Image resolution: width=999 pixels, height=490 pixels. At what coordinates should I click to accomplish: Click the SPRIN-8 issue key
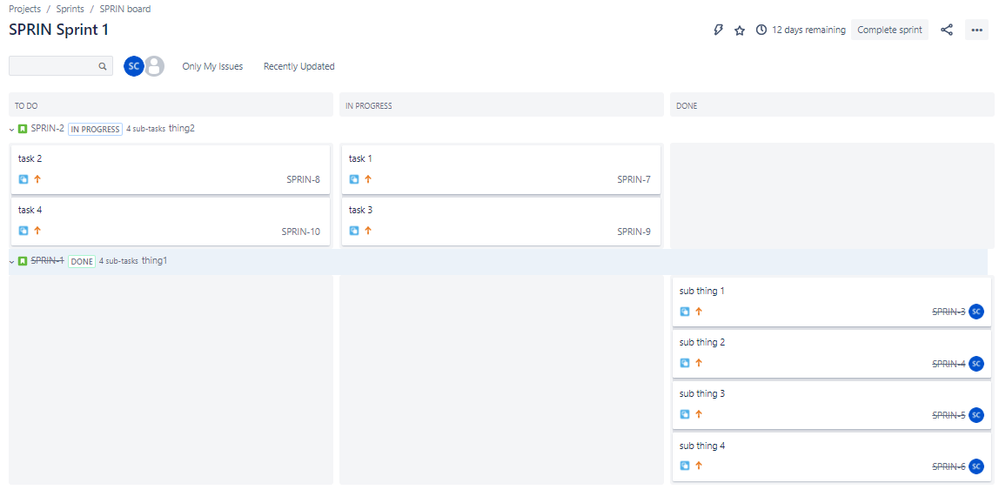point(303,180)
